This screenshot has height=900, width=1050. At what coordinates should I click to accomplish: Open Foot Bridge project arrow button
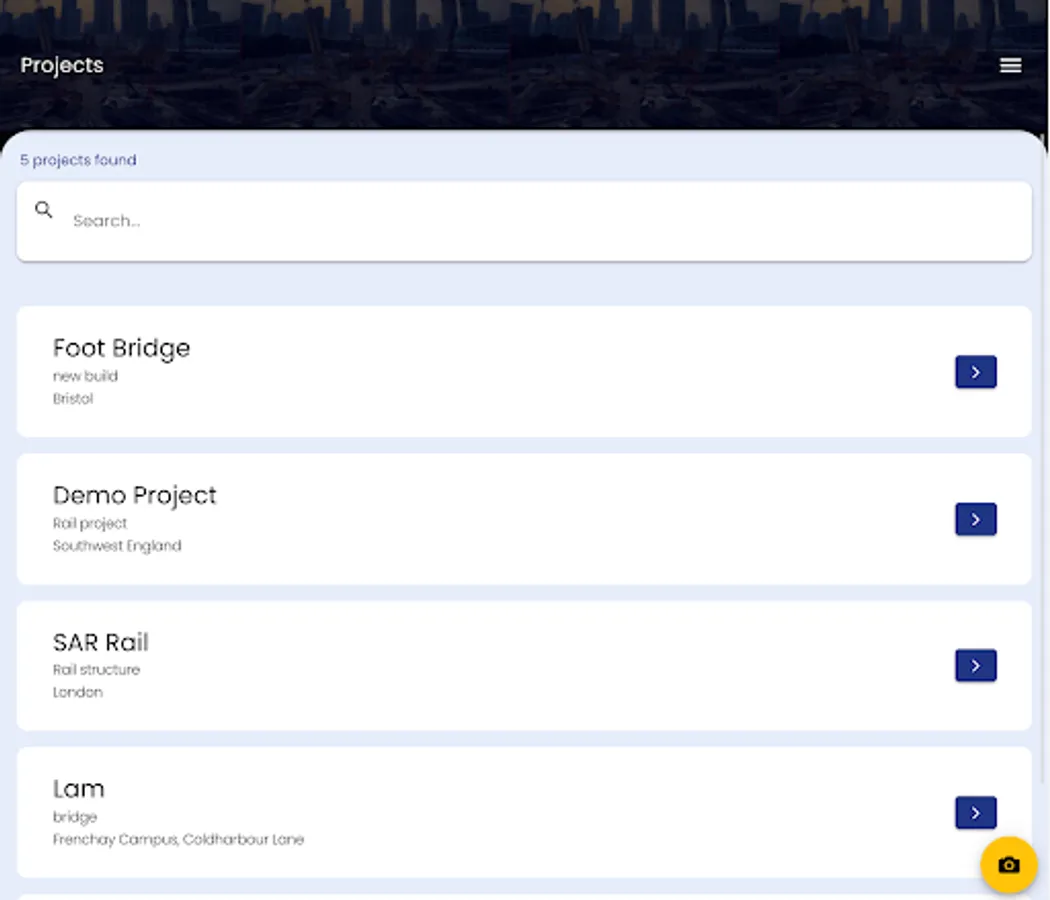coord(975,372)
